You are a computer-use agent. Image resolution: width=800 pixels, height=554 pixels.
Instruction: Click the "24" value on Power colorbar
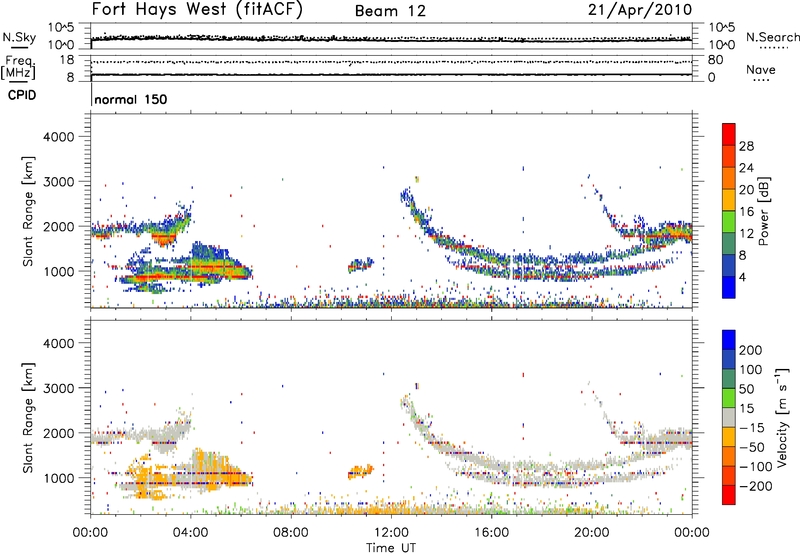746,168
